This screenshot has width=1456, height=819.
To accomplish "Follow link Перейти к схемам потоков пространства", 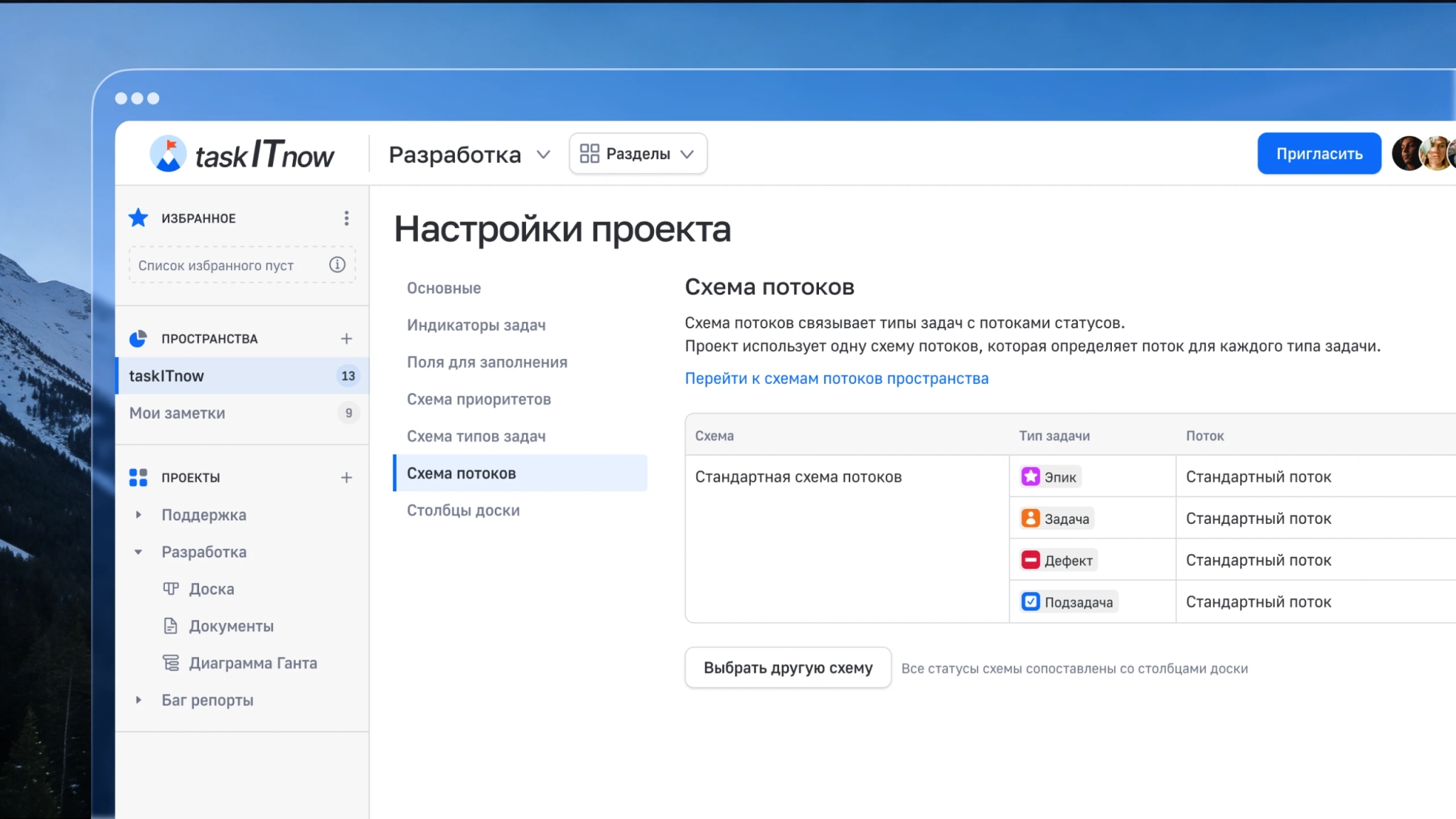I will [836, 378].
